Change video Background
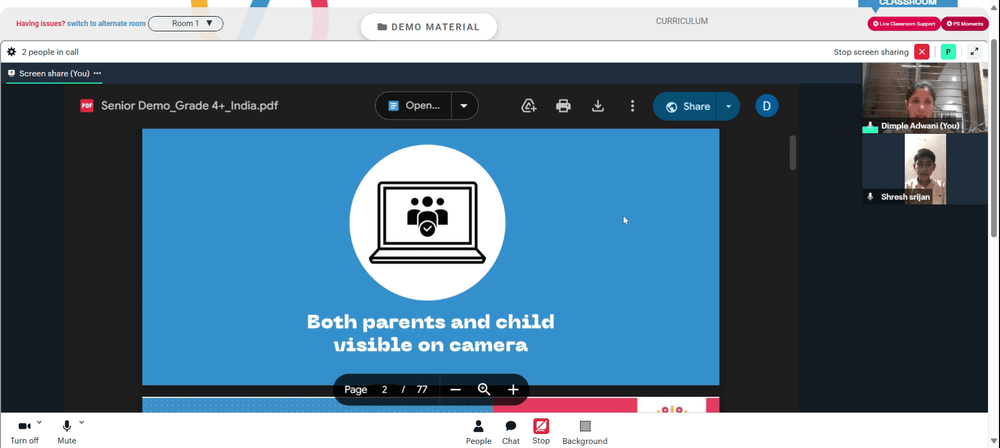 pos(585,432)
